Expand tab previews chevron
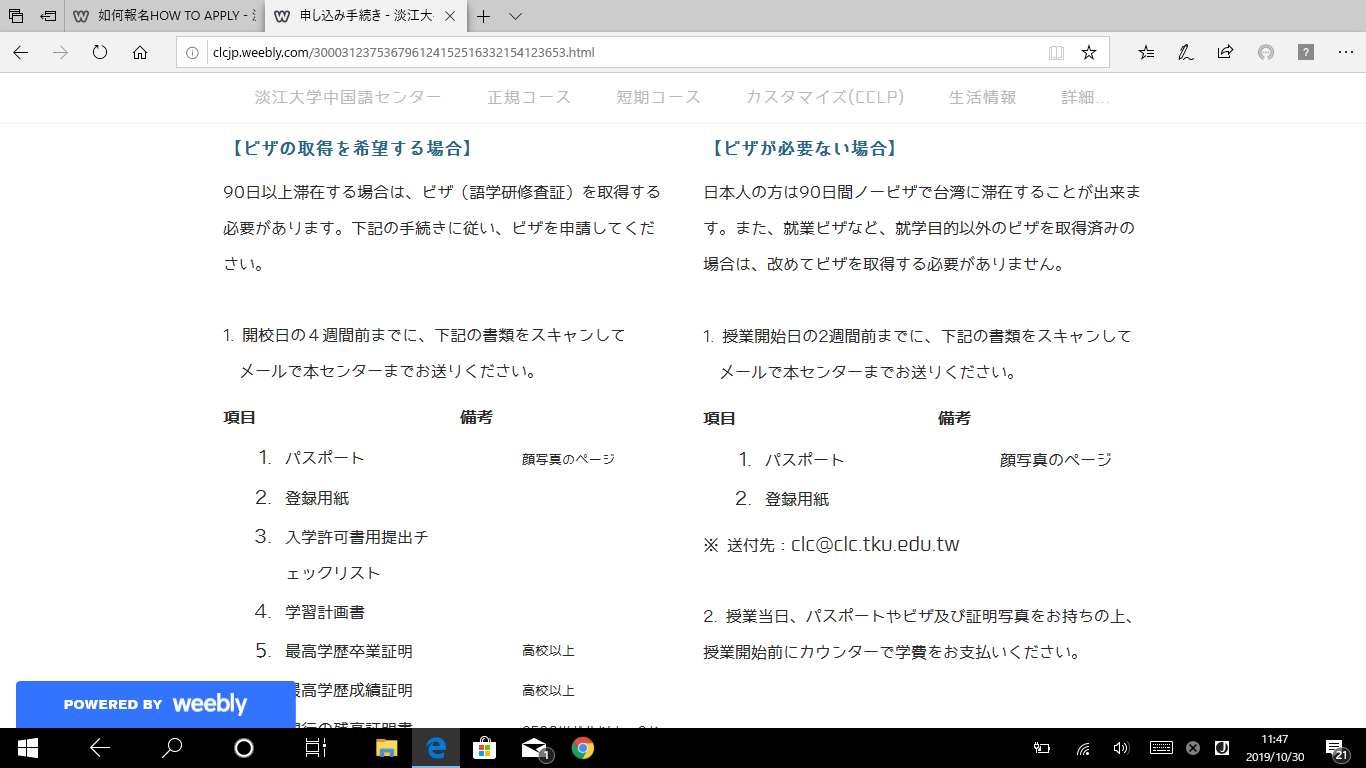1366x768 pixels. pos(515,16)
